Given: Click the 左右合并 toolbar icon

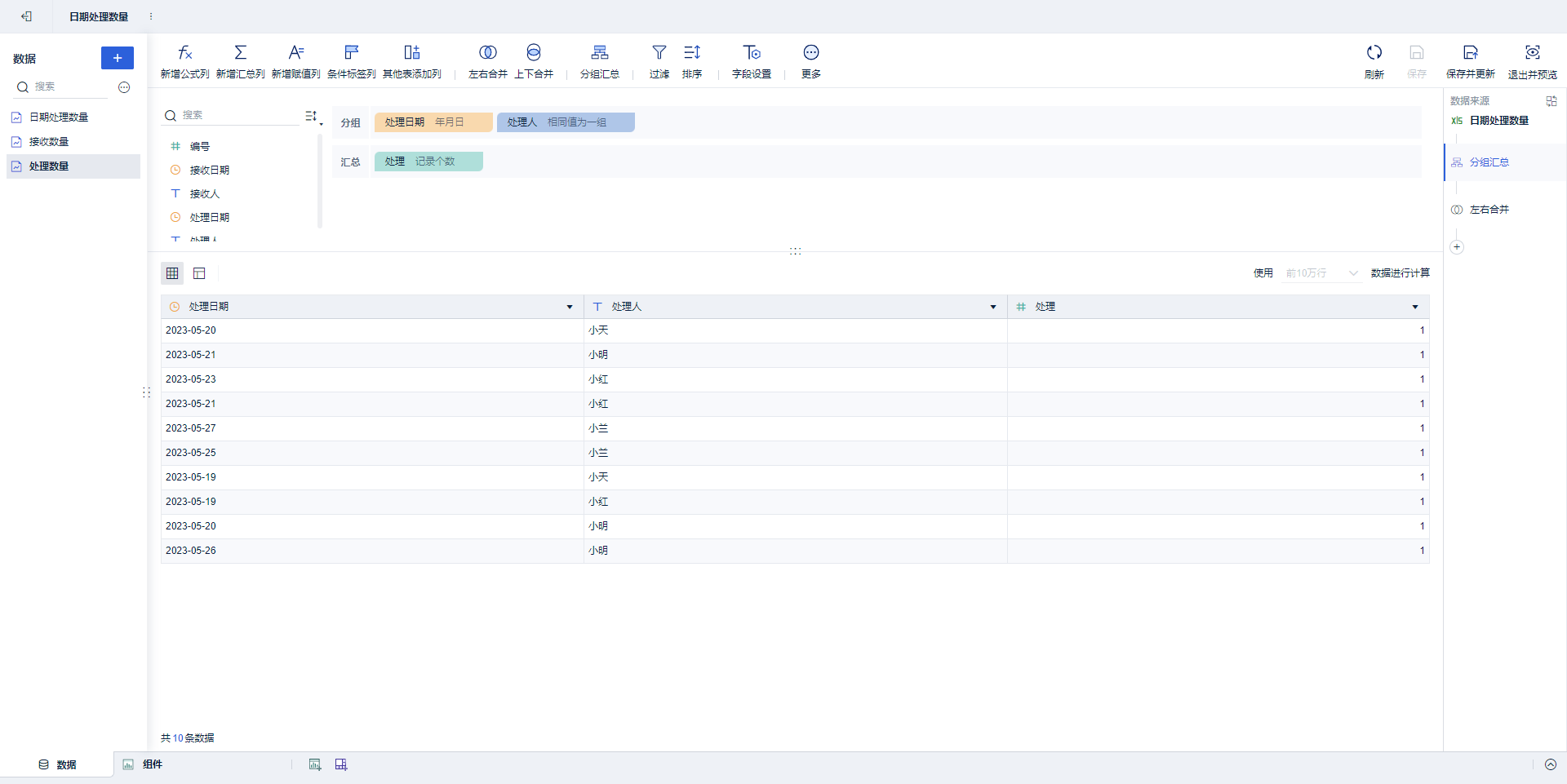Looking at the screenshot, I should point(488,53).
